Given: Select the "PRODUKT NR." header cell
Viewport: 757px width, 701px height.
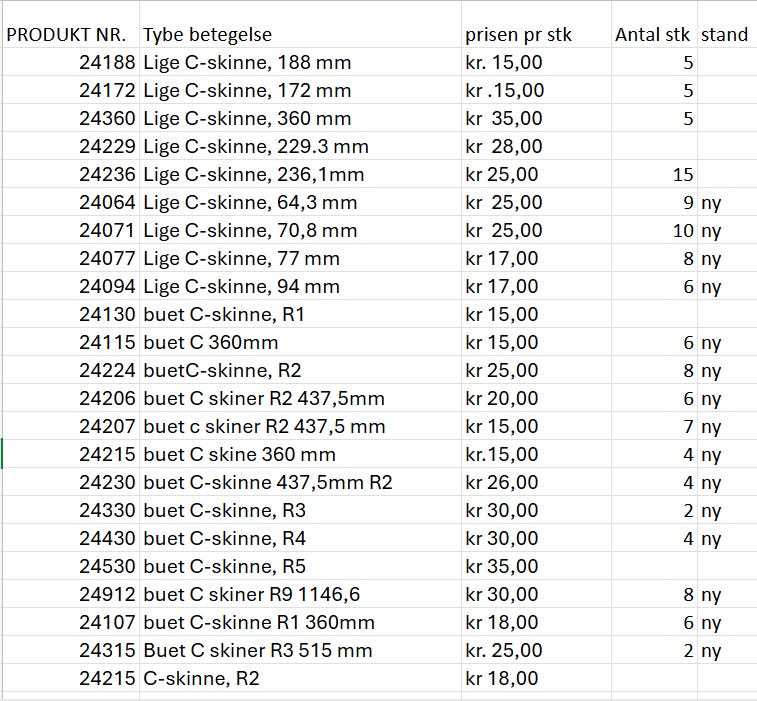Looking at the screenshot, I should (70, 35).
